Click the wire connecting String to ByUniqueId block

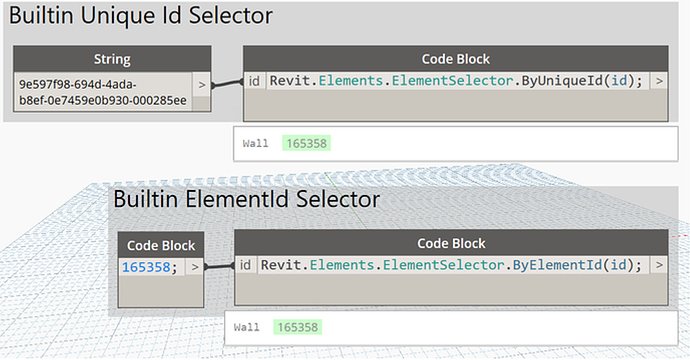click(227, 83)
